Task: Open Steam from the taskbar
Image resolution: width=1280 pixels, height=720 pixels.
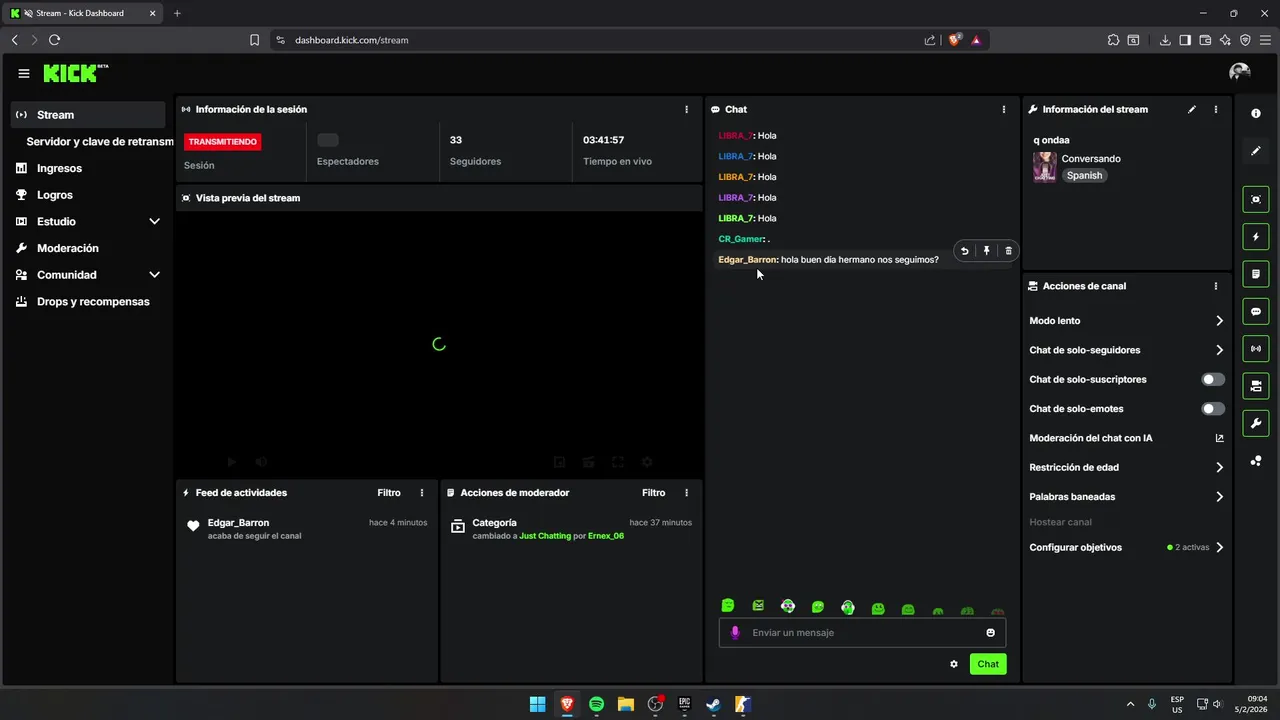Action: click(714, 704)
